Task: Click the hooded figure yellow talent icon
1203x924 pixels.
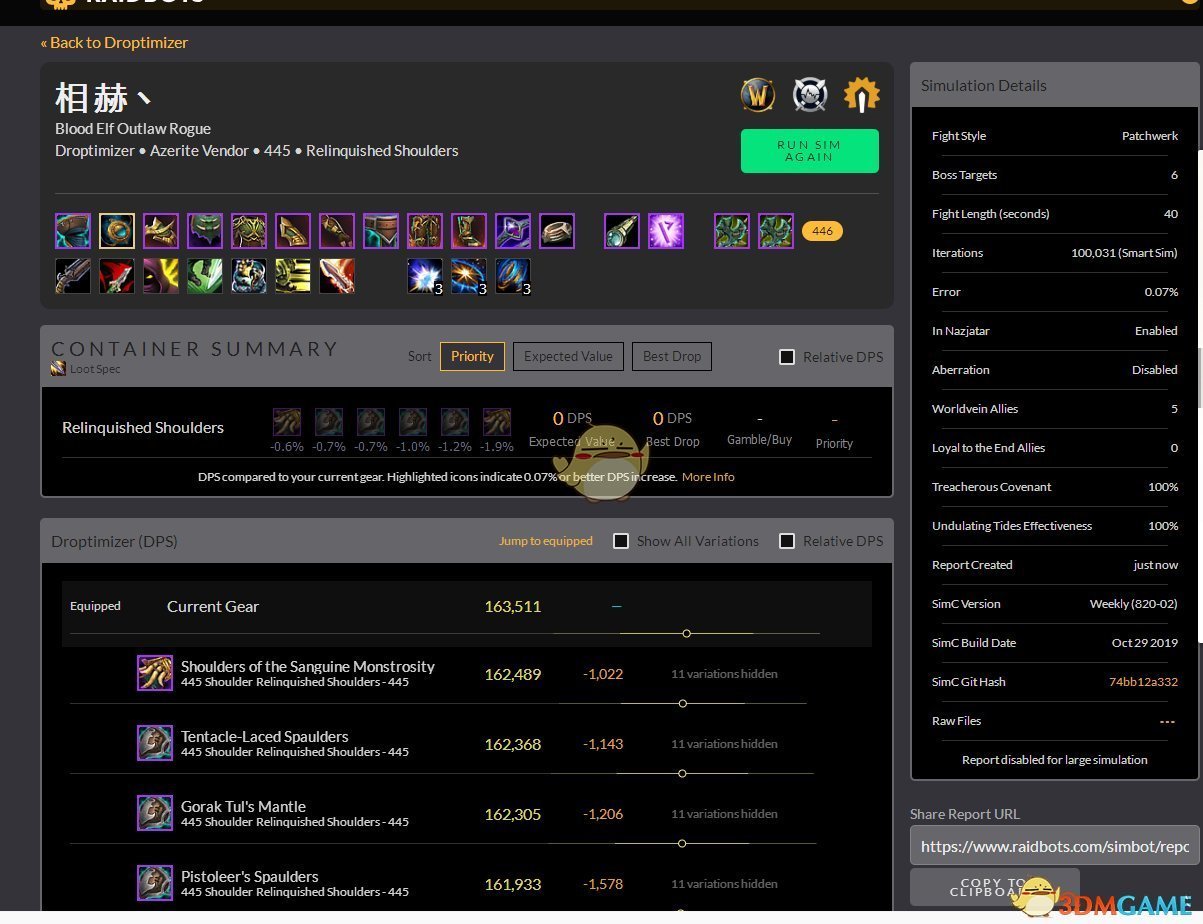Action: [x=161, y=275]
